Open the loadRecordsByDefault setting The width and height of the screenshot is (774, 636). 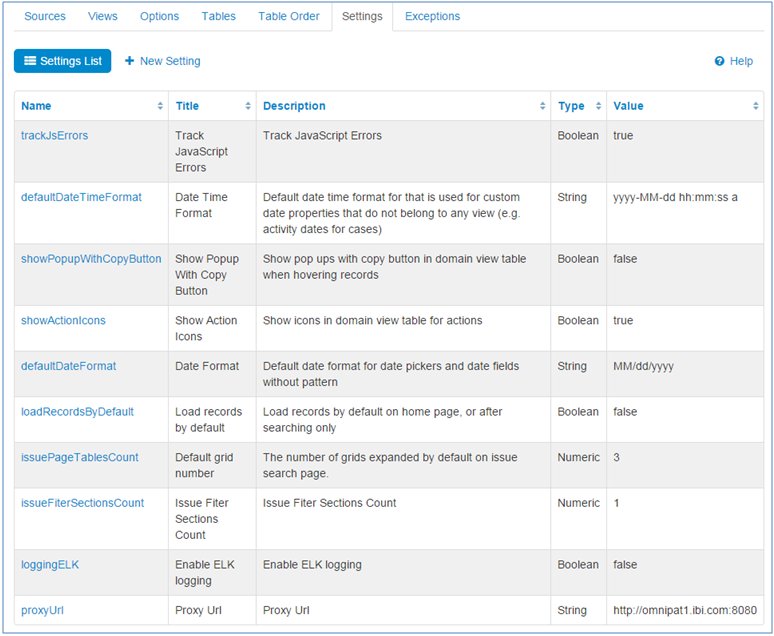[x=77, y=412]
